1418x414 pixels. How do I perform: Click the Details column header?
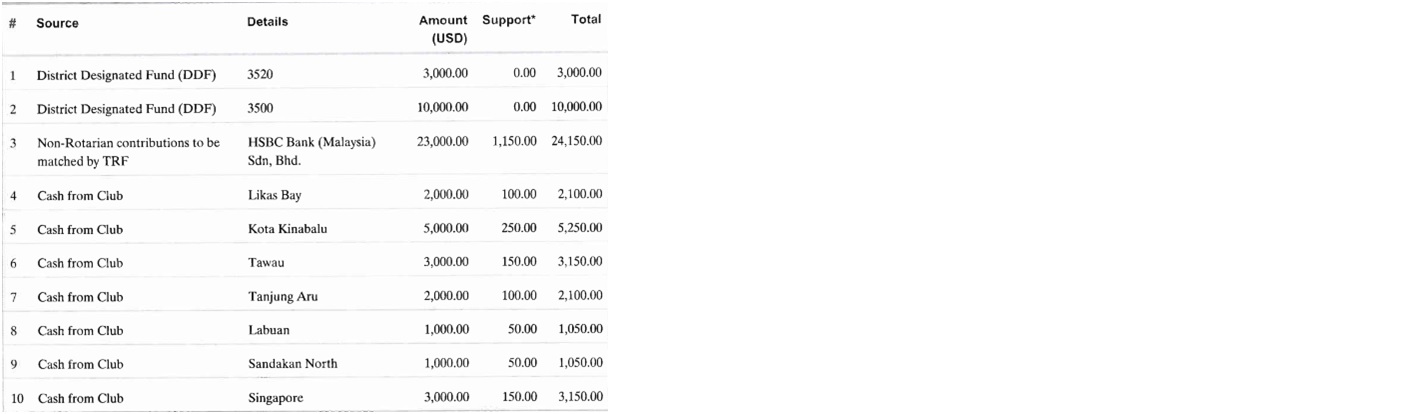267,22
